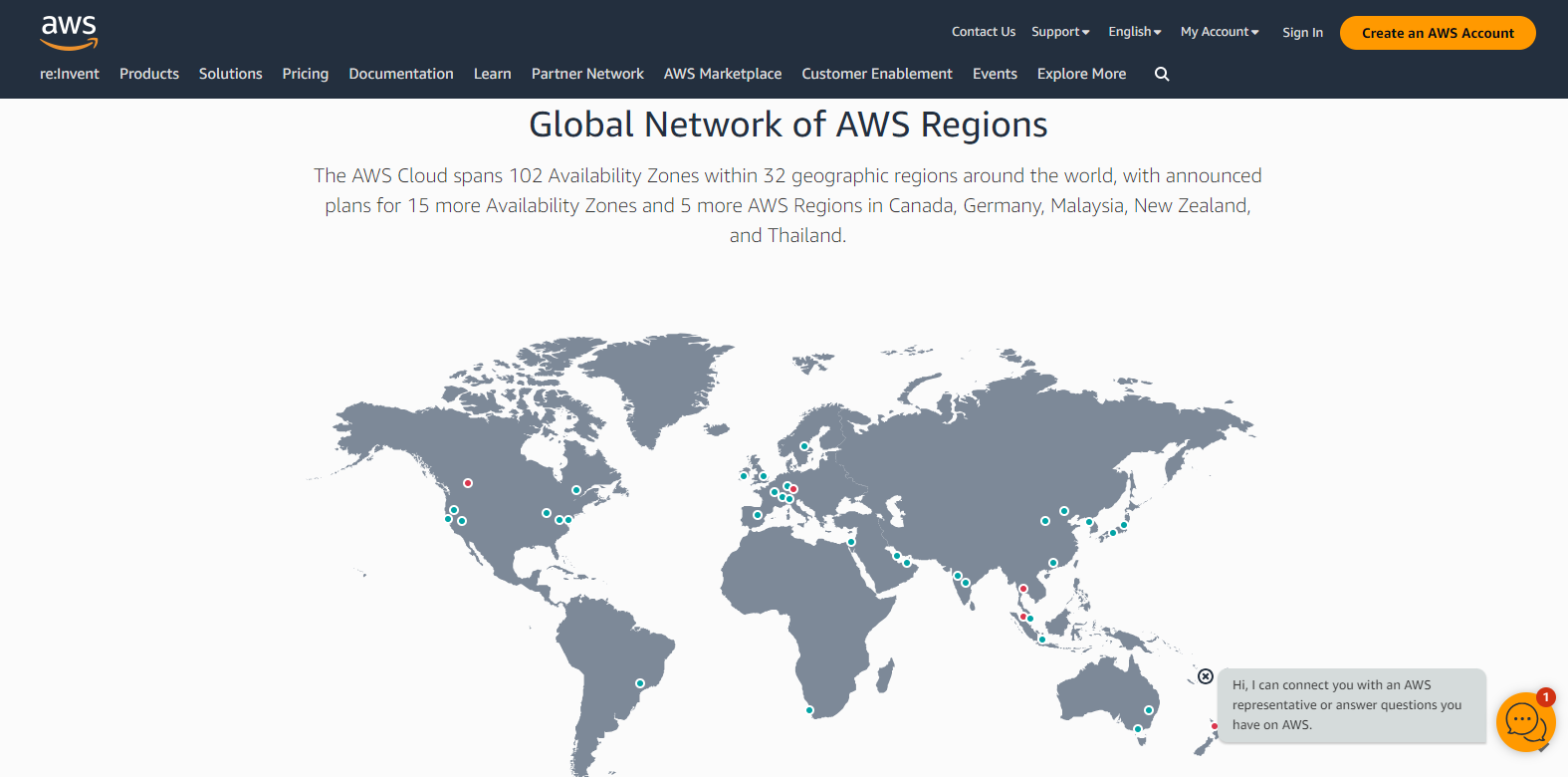Select the region dot in Sweden
Viewport: 1568px width, 777px height.
tap(804, 446)
